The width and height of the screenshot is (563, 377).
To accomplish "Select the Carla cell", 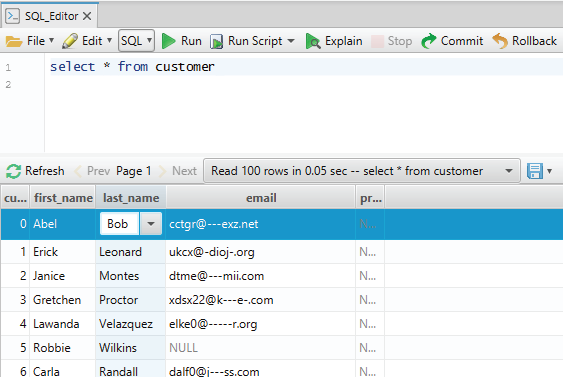I will 63,369.
